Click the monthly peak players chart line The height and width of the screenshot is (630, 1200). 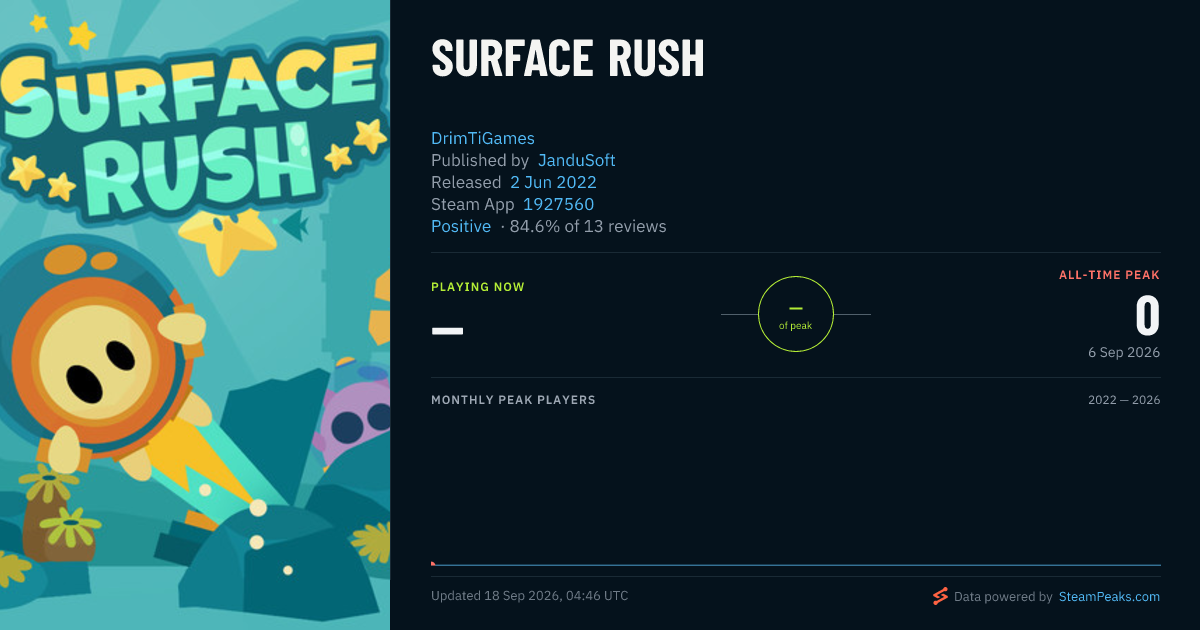pos(796,565)
